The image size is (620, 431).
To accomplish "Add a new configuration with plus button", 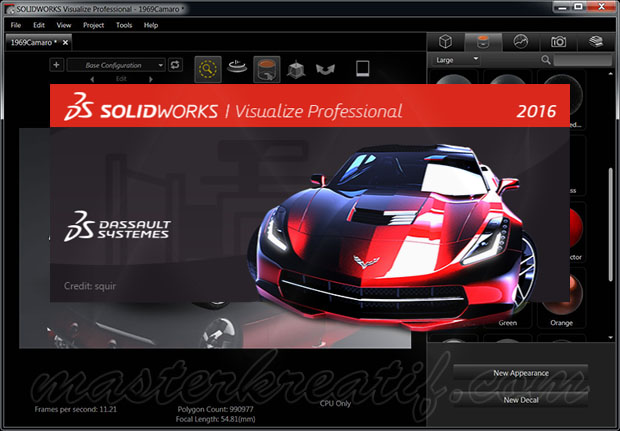I will click(x=57, y=65).
